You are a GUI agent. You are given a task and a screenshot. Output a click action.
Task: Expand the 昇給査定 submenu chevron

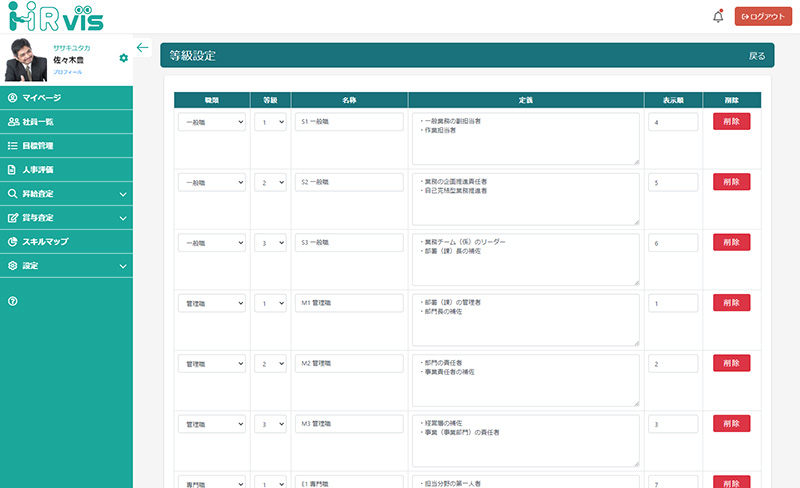(x=123, y=194)
